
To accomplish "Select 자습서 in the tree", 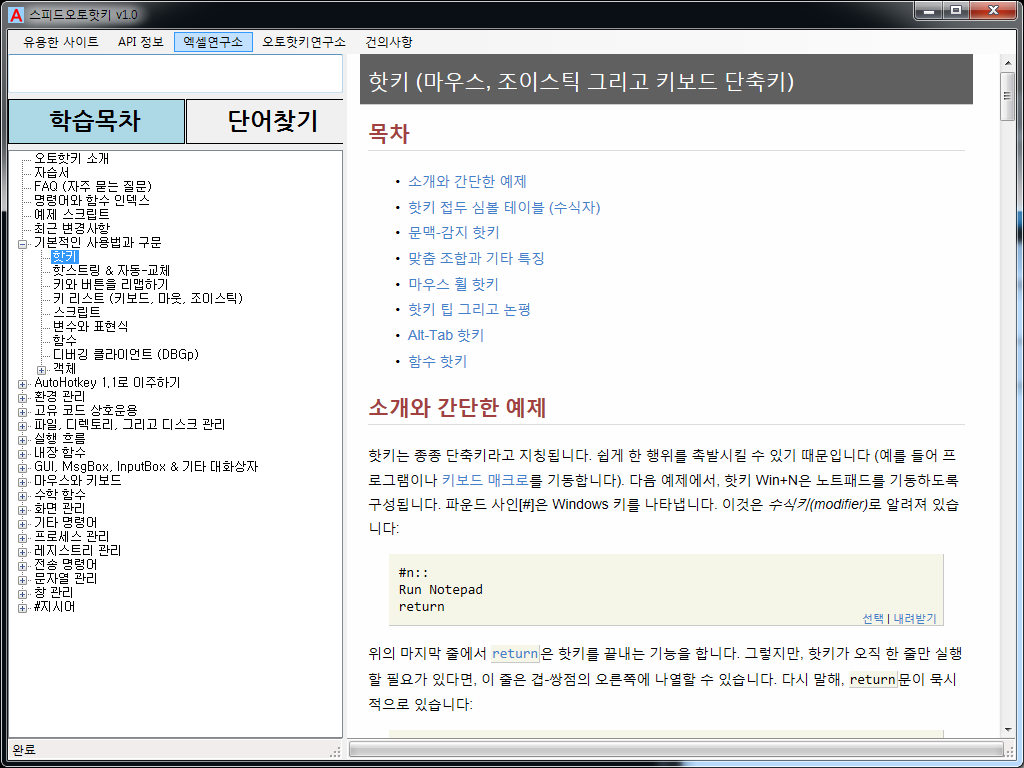I will (x=52, y=172).
